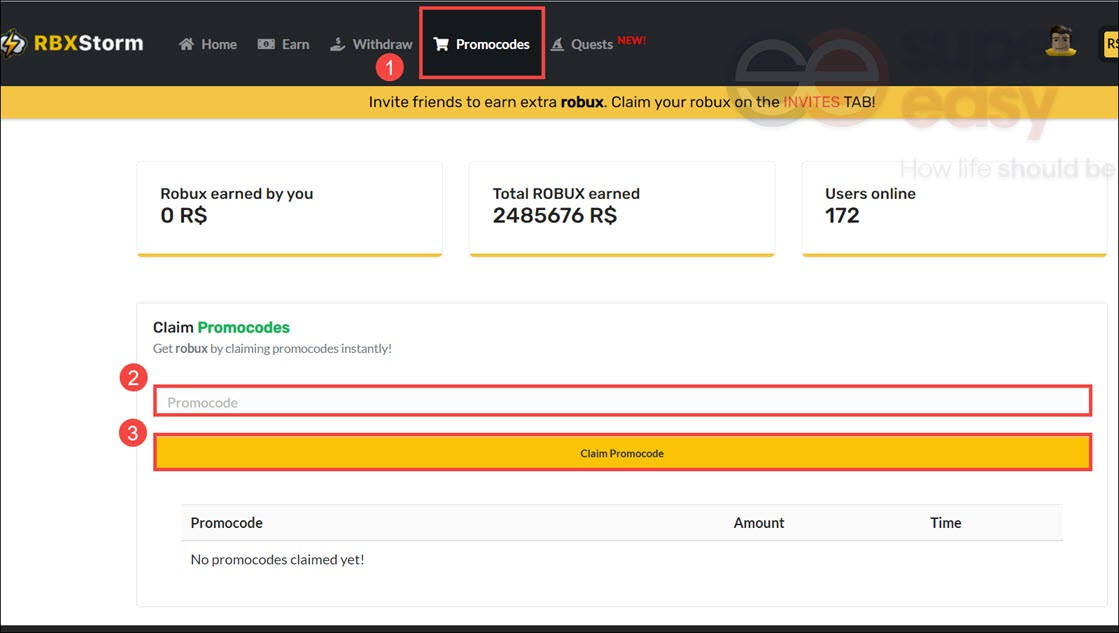Click the Promocode table column header

coord(226,523)
